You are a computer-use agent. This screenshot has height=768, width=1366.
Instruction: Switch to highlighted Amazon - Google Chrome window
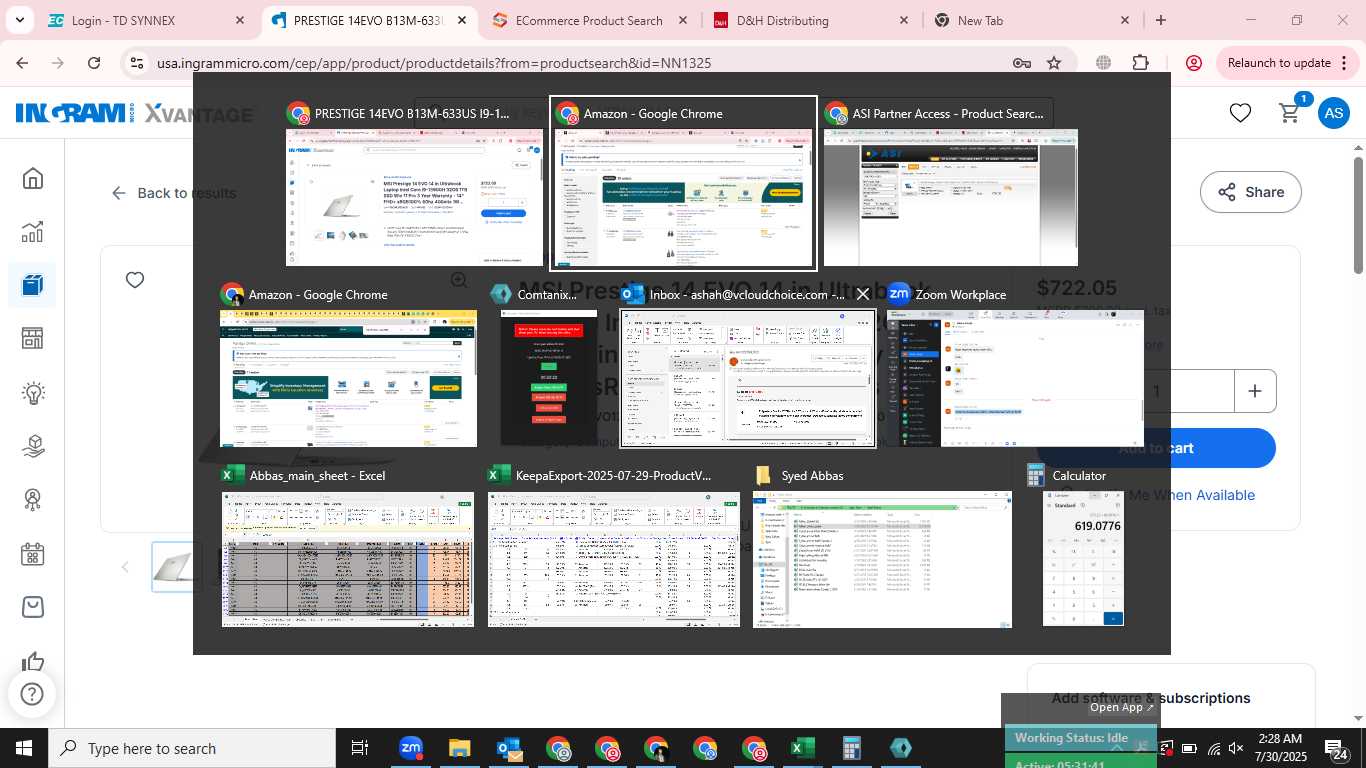pos(683,184)
